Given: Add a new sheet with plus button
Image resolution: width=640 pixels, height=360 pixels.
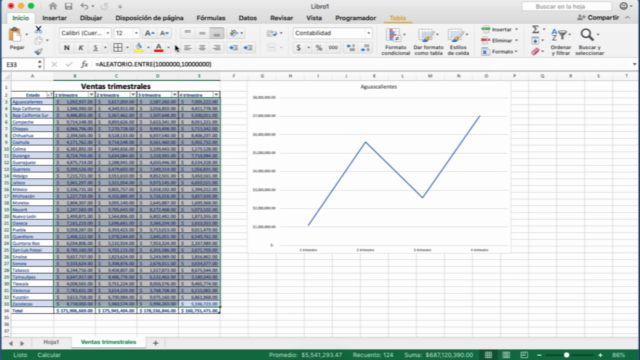Looking at the screenshot, I should coord(156,343).
